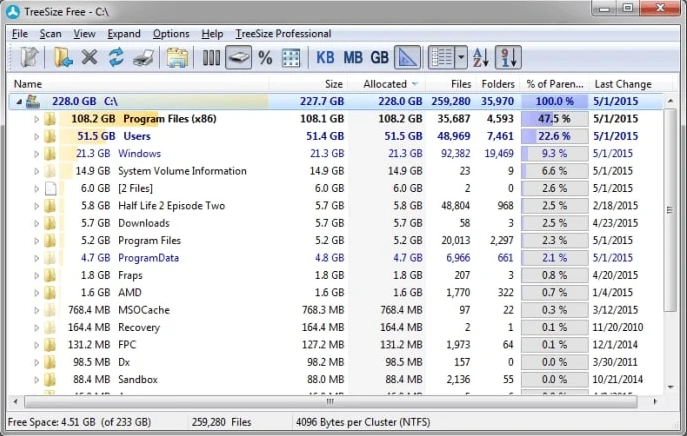
Task: Click the 100.0 % parent bar
Action: coord(554,101)
